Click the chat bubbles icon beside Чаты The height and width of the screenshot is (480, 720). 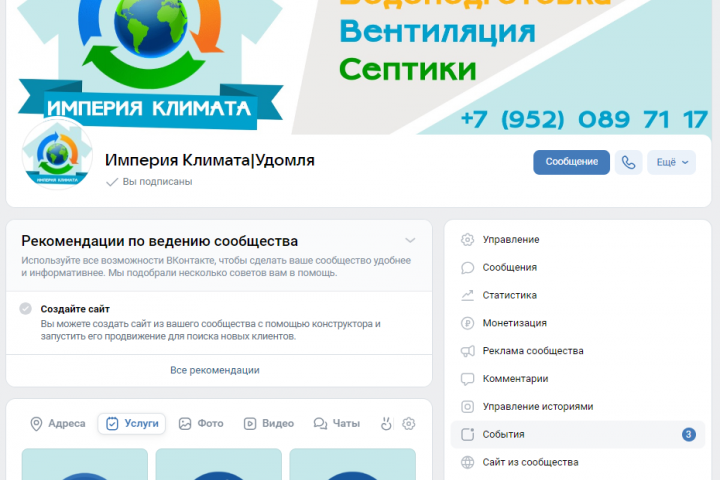320,424
